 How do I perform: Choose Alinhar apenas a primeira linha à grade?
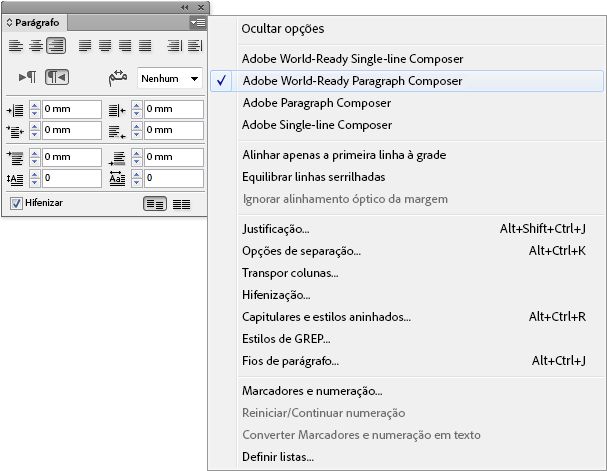[344, 155]
